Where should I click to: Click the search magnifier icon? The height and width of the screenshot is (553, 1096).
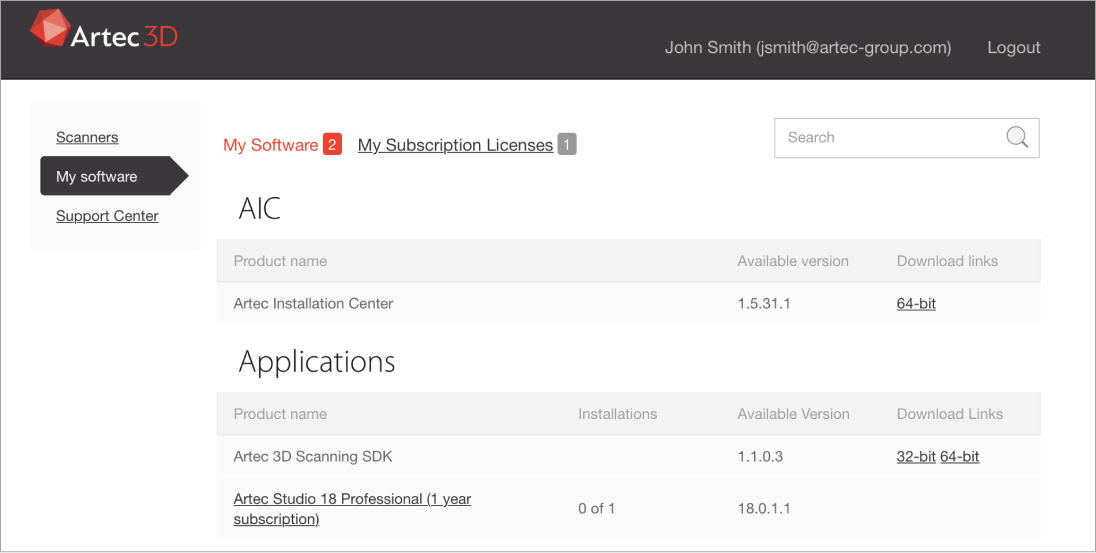1017,137
